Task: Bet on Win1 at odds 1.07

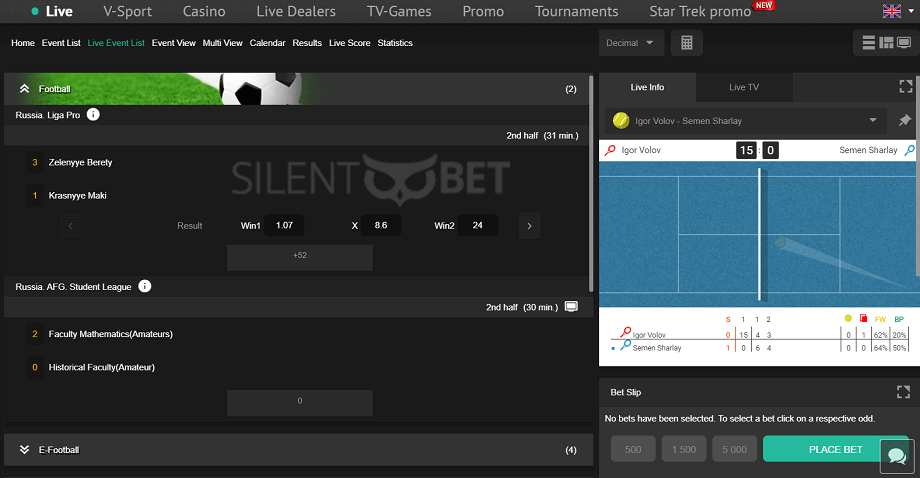Action: pos(285,225)
